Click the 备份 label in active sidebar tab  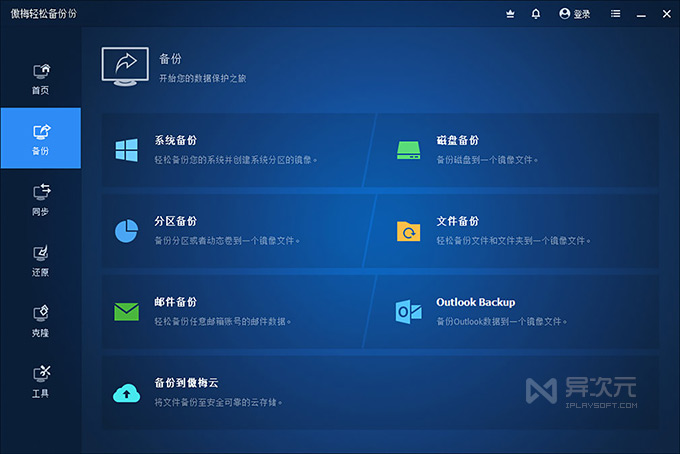[x=40, y=151]
